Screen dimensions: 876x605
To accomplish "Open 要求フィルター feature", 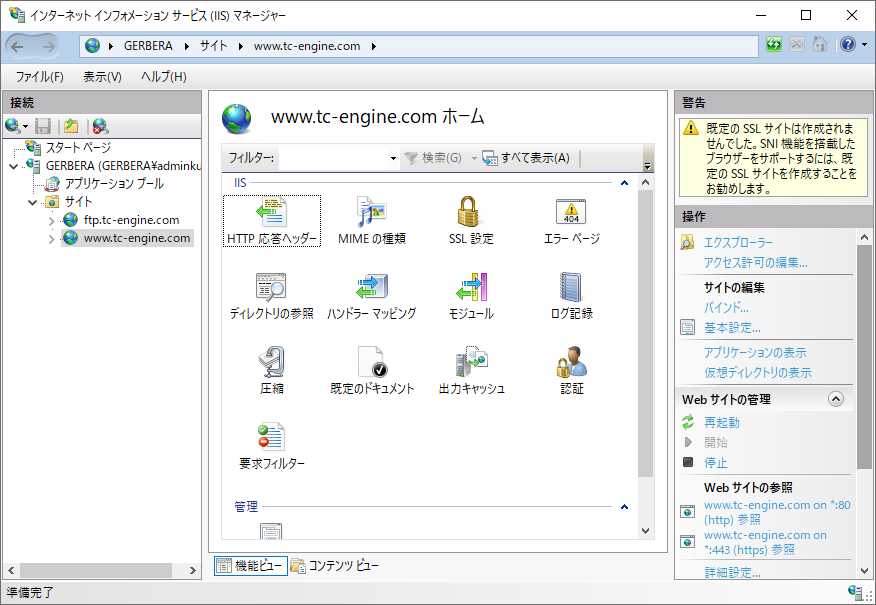I will pyautogui.click(x=272, y=446).
